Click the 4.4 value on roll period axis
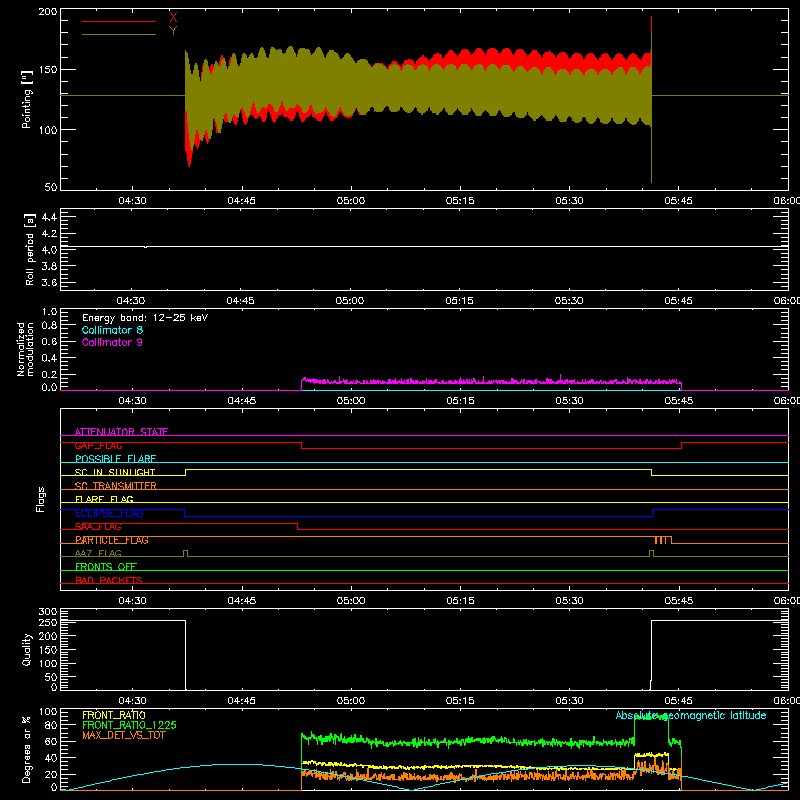 click(x=49, y=217)
